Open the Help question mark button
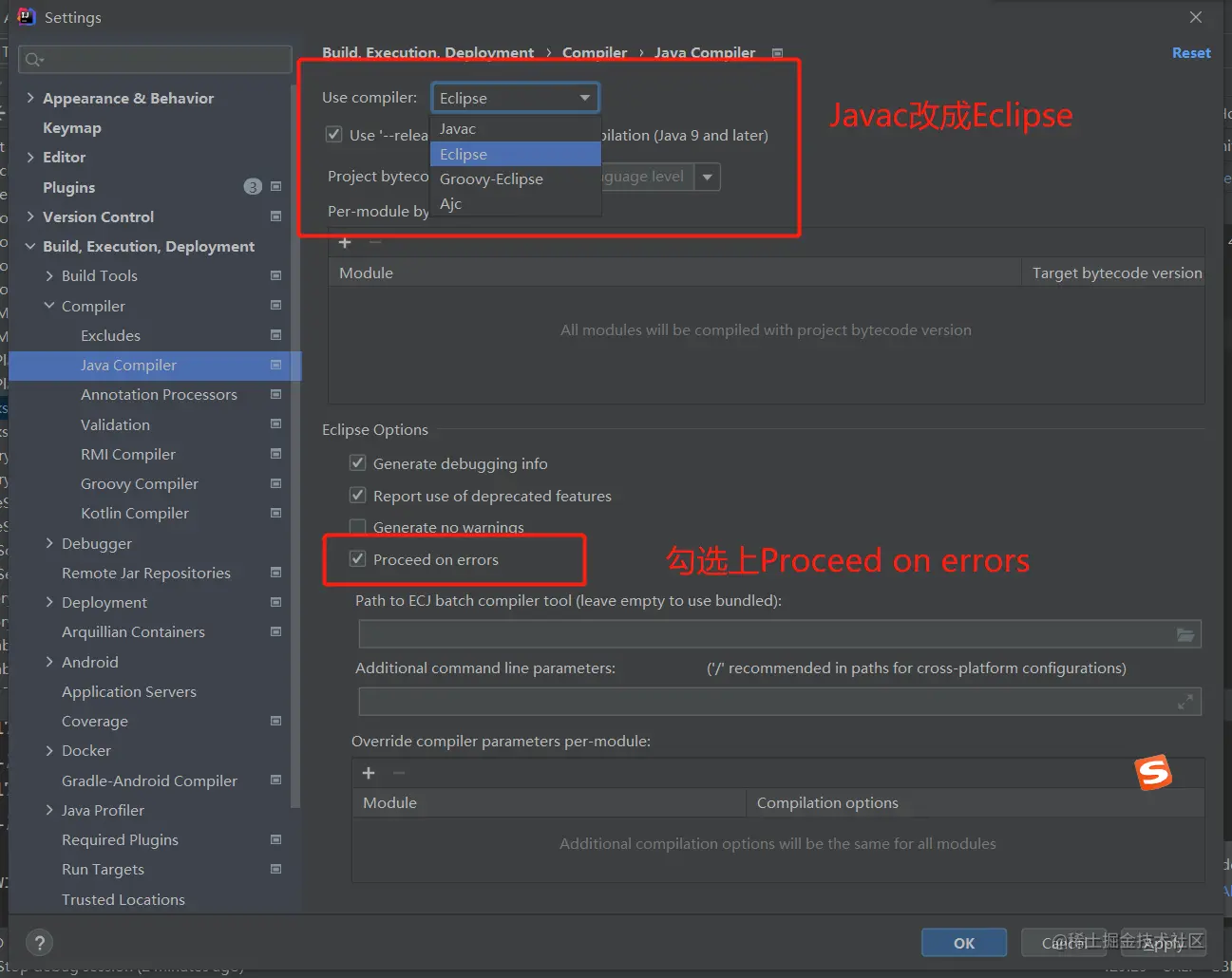This screenshot has width=1232, height=978. click(x=39, y=943)
